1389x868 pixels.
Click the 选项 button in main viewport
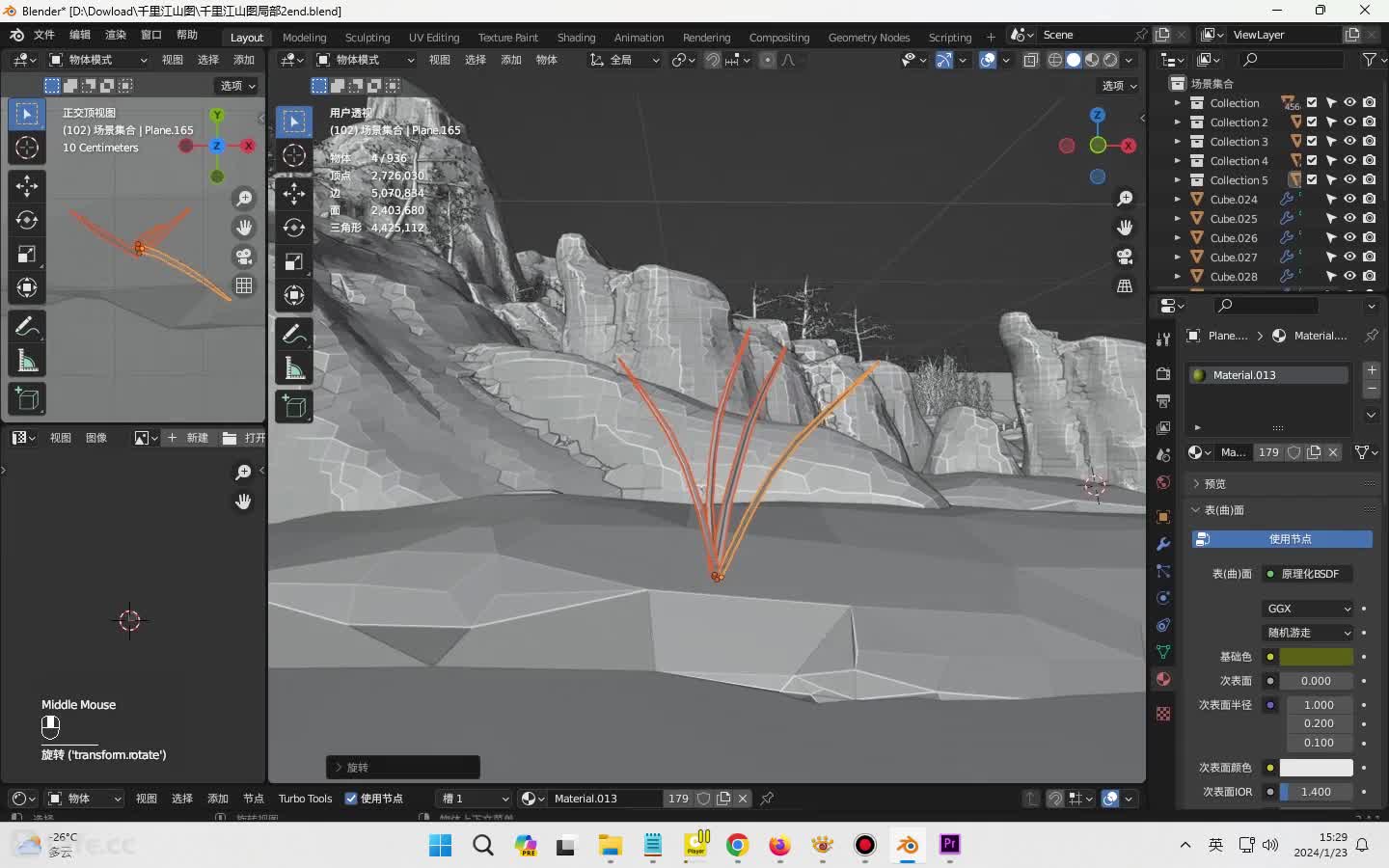(1119, 86)
